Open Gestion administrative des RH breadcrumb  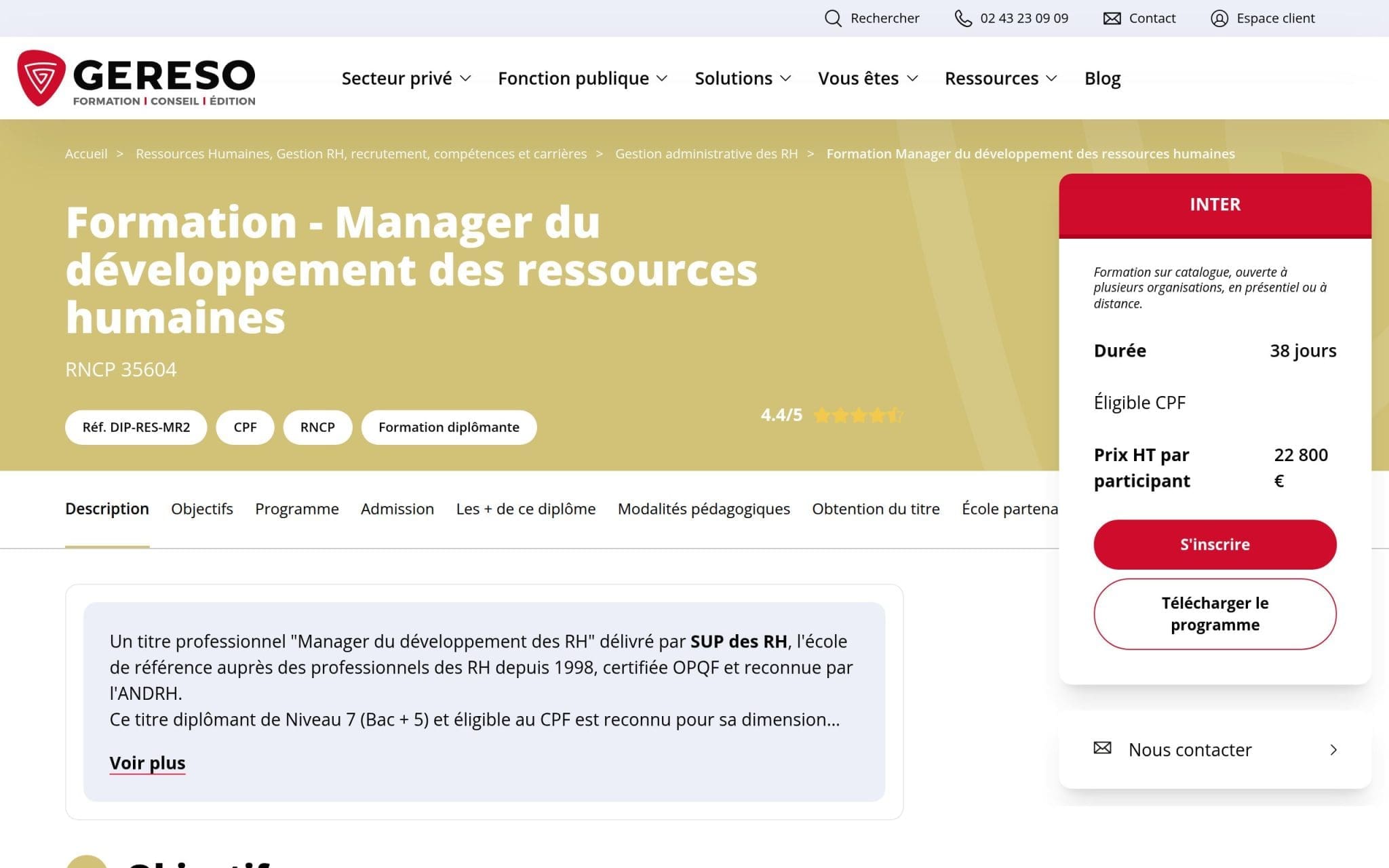click(706, 154)
